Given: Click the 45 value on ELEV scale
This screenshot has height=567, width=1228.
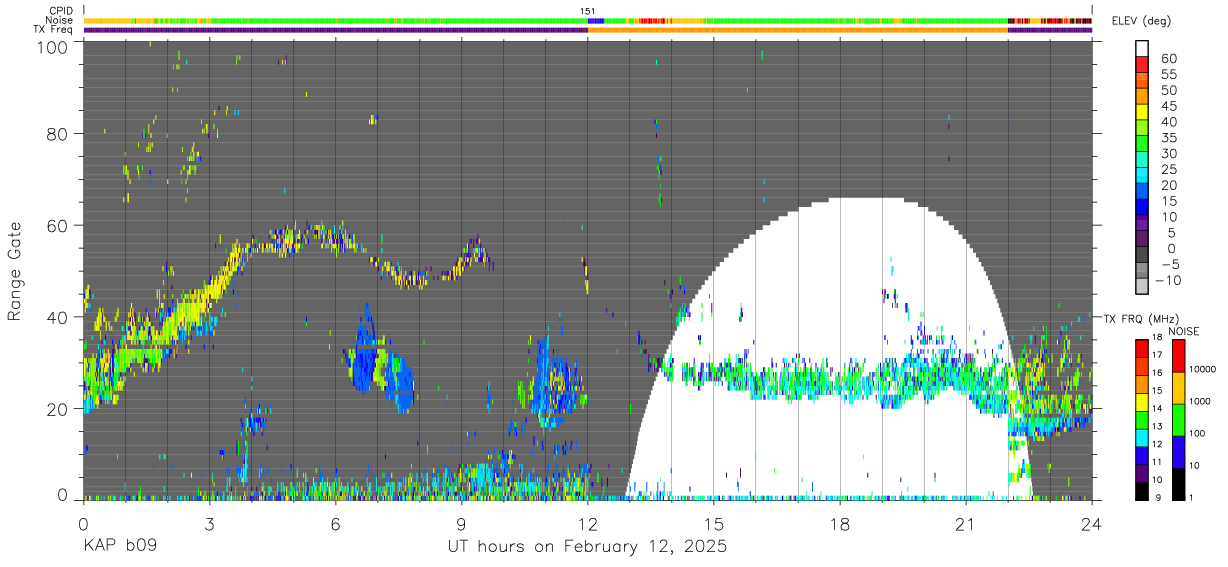Looking at the screenshot, I should tap(1167, 106).
